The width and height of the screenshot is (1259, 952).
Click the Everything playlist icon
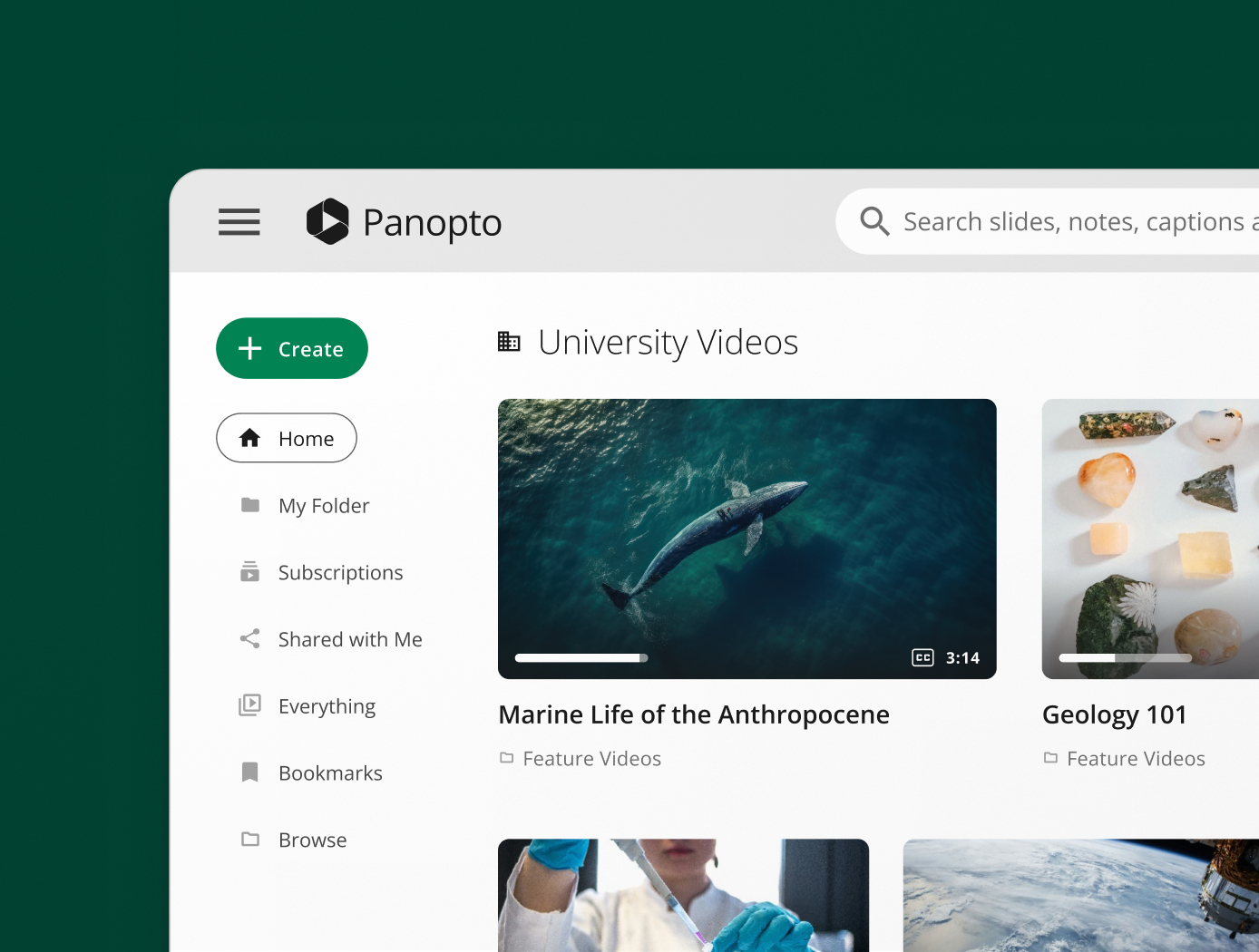(x=250, y=705)
